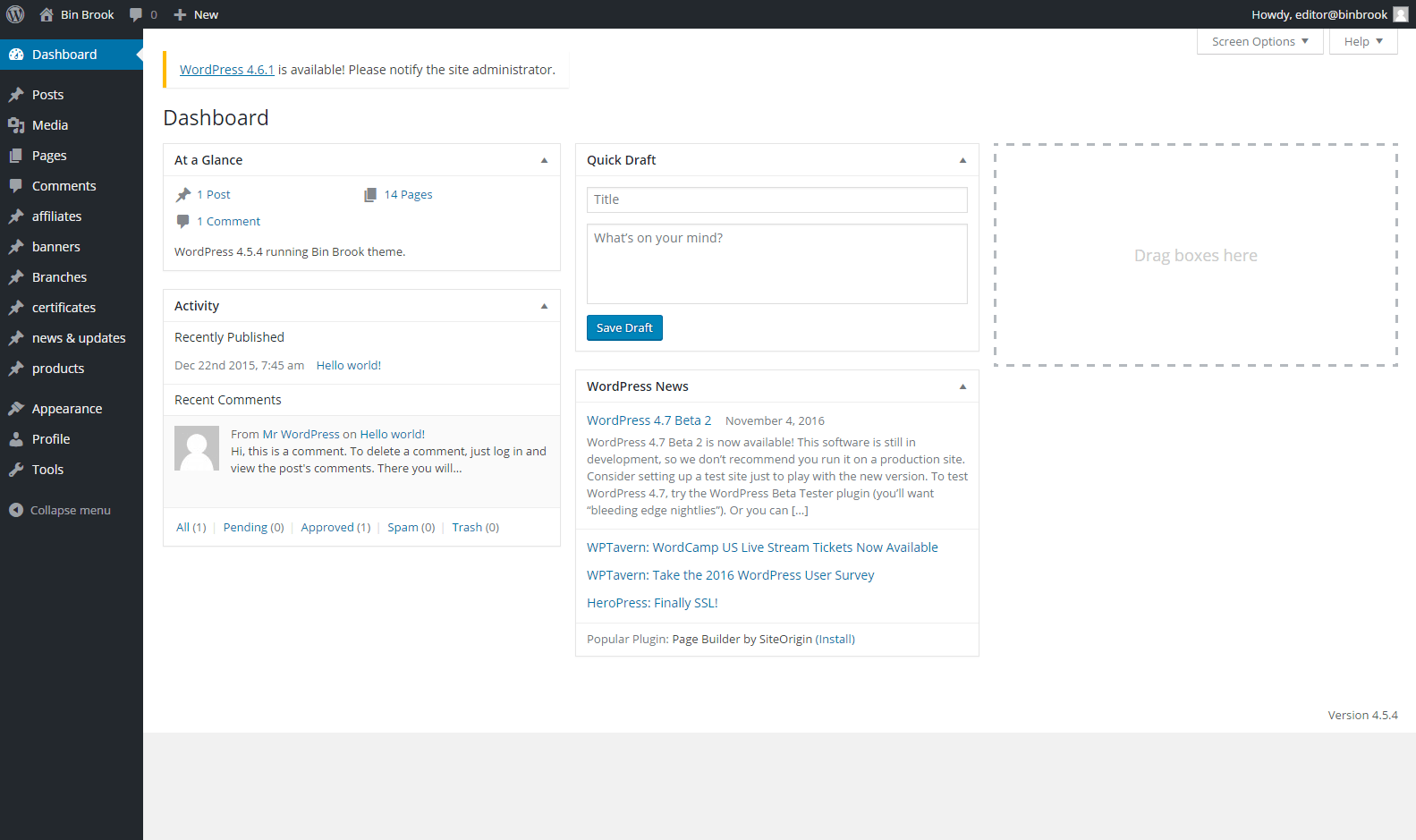Image resolution: width=1416 pixels, height=840 pixels.
Task: Click the WordPress logo in admin bar
Action: coord(15,14)
